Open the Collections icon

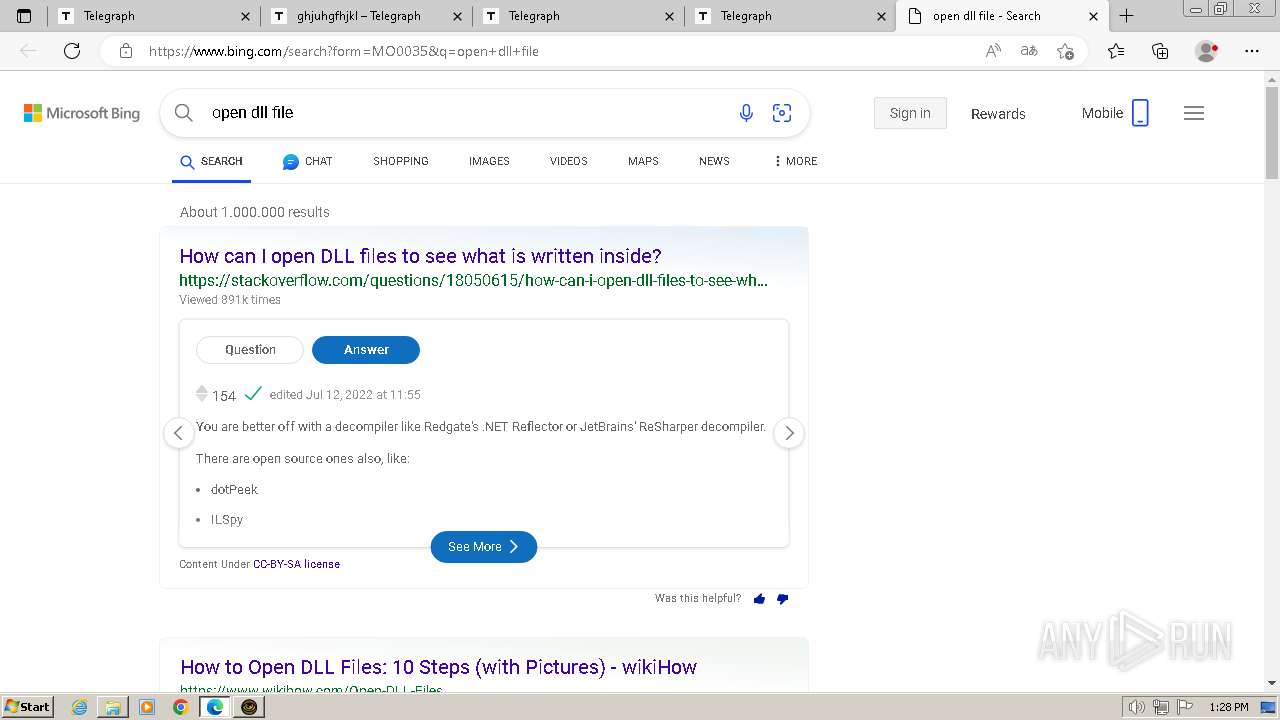pos(1160,51)
